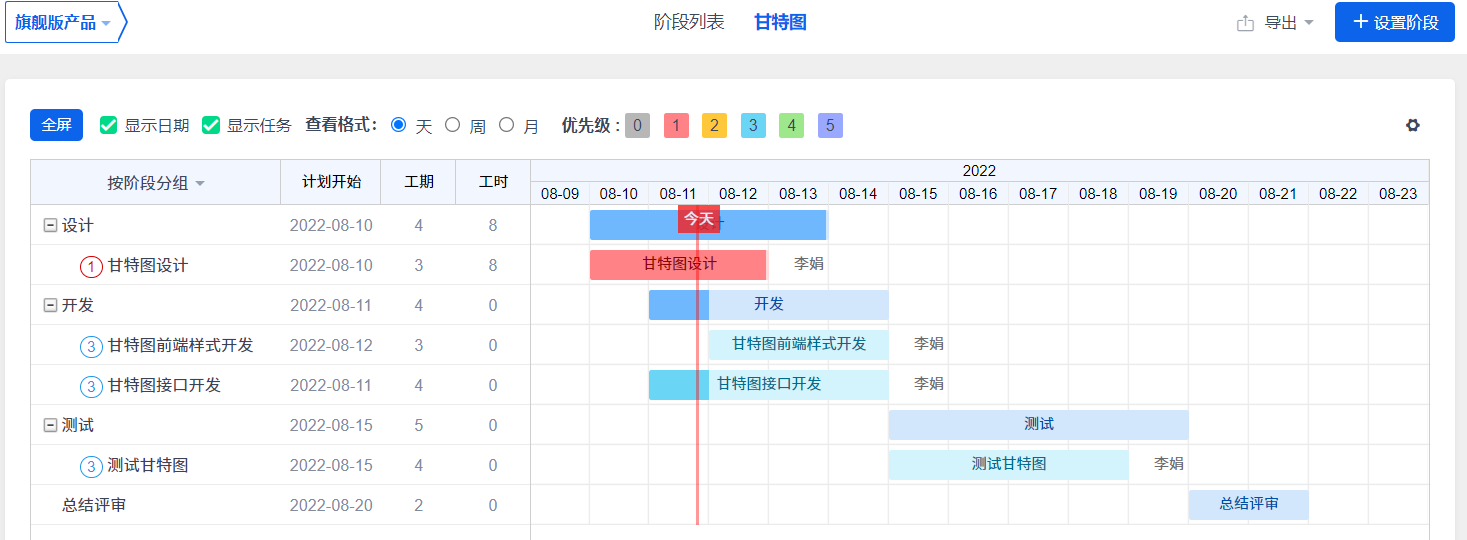1467x540 pixels.
Task: Click the 总结评审 stage name
Action: click(94, 505)
